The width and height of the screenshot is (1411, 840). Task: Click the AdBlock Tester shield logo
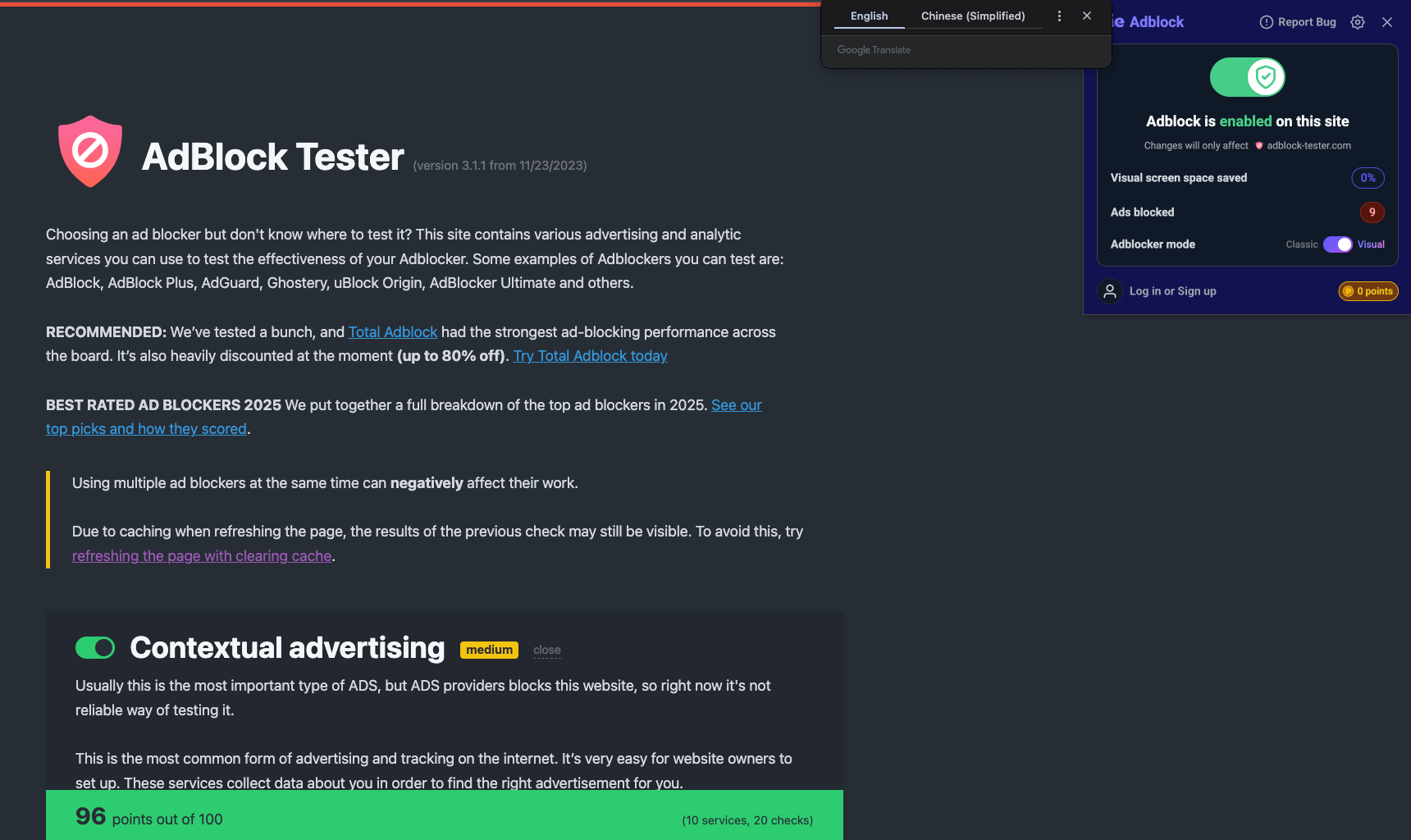pyautogui.click(x=90, y=152)
